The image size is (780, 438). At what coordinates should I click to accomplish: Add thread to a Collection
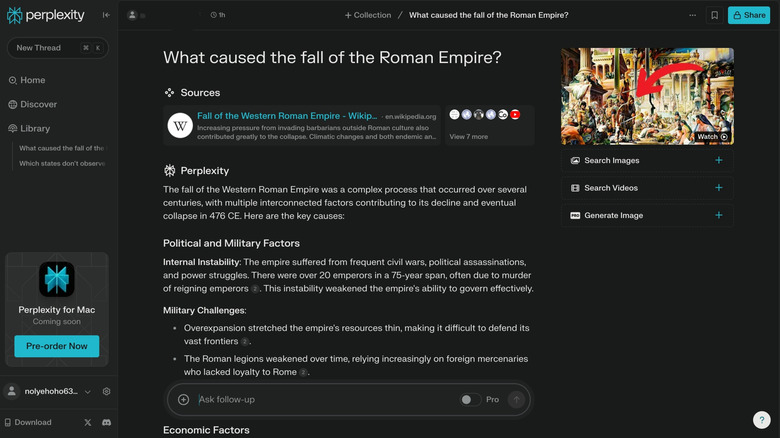click(368, 15)
